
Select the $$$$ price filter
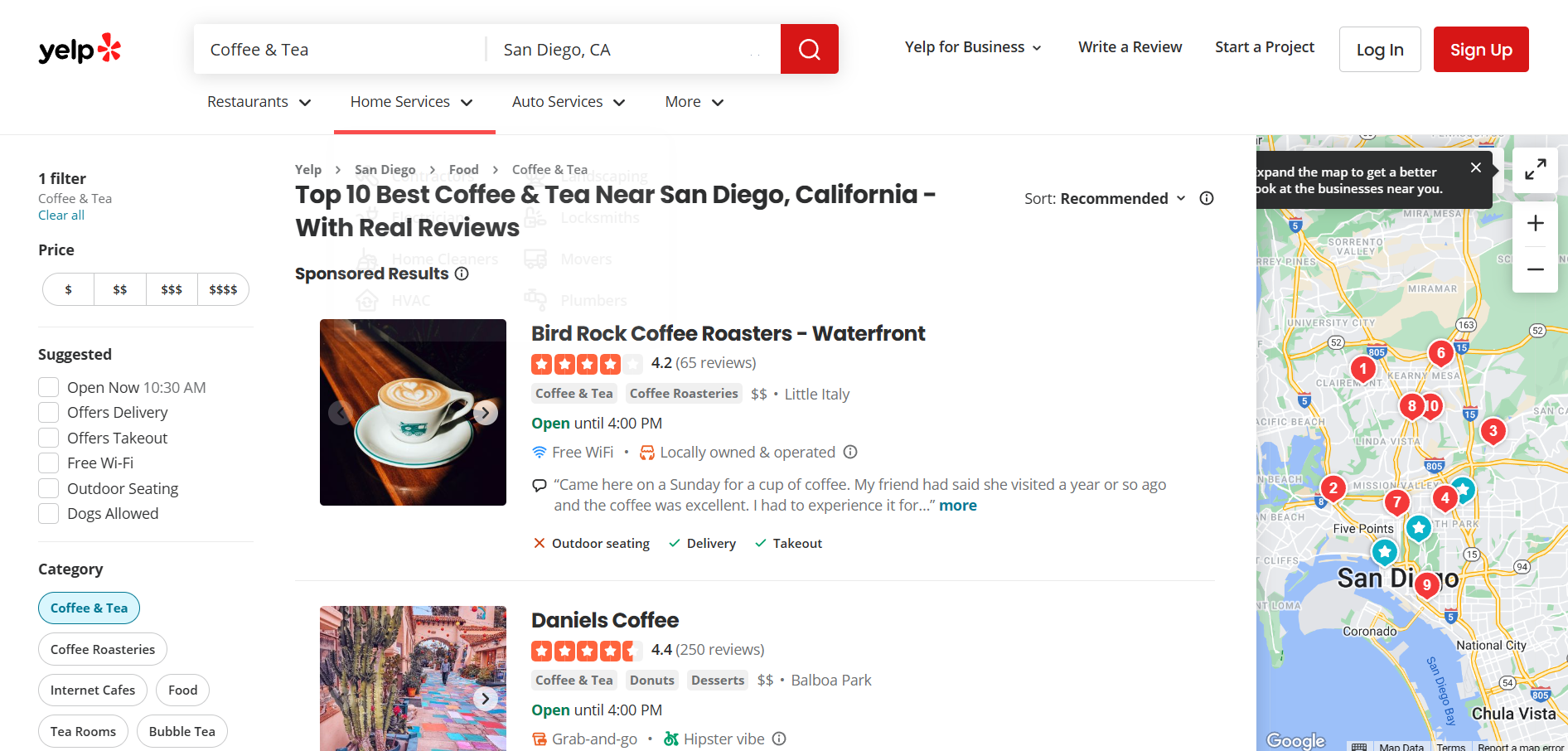(223, 289)
